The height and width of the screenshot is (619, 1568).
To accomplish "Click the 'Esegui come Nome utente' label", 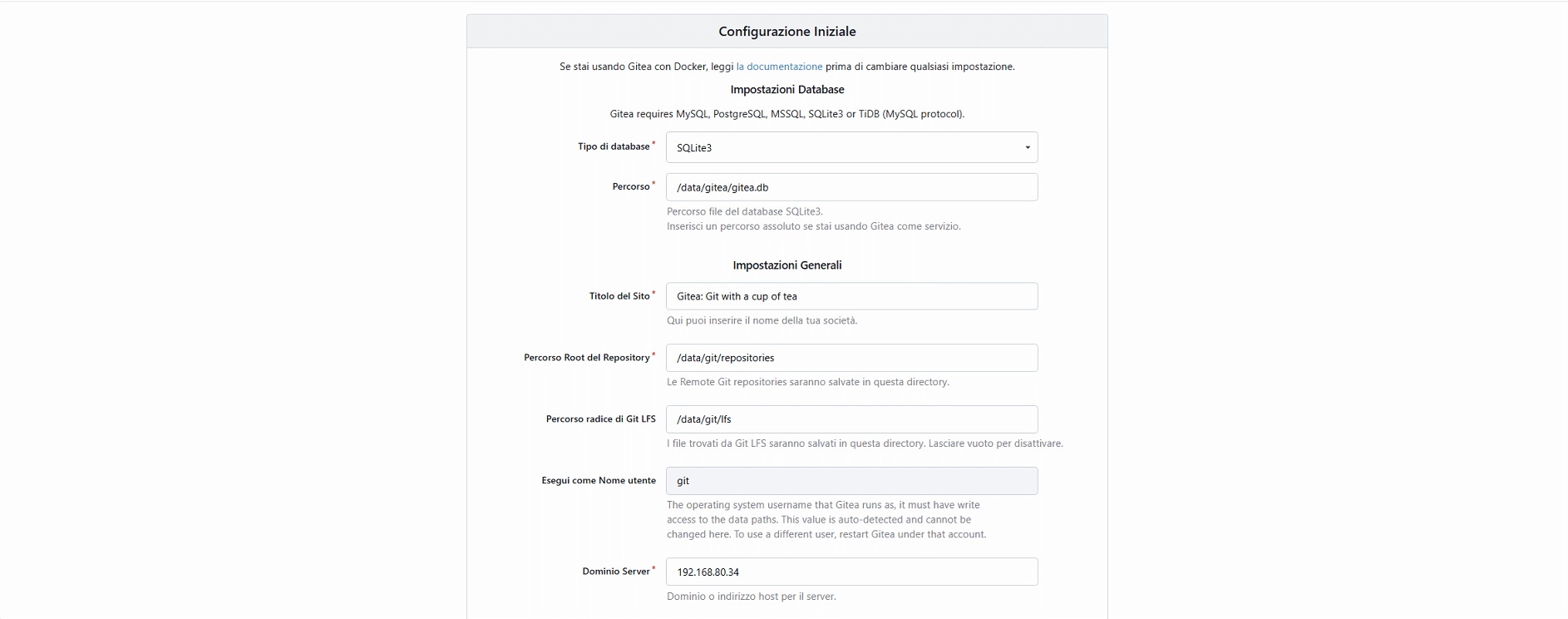I will [x=599, y=481].
